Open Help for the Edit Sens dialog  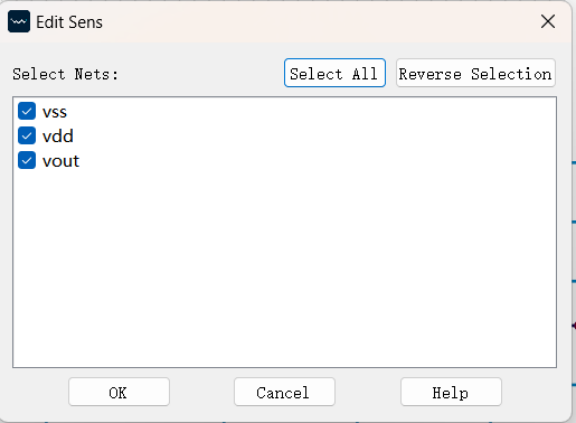point(451,392)
